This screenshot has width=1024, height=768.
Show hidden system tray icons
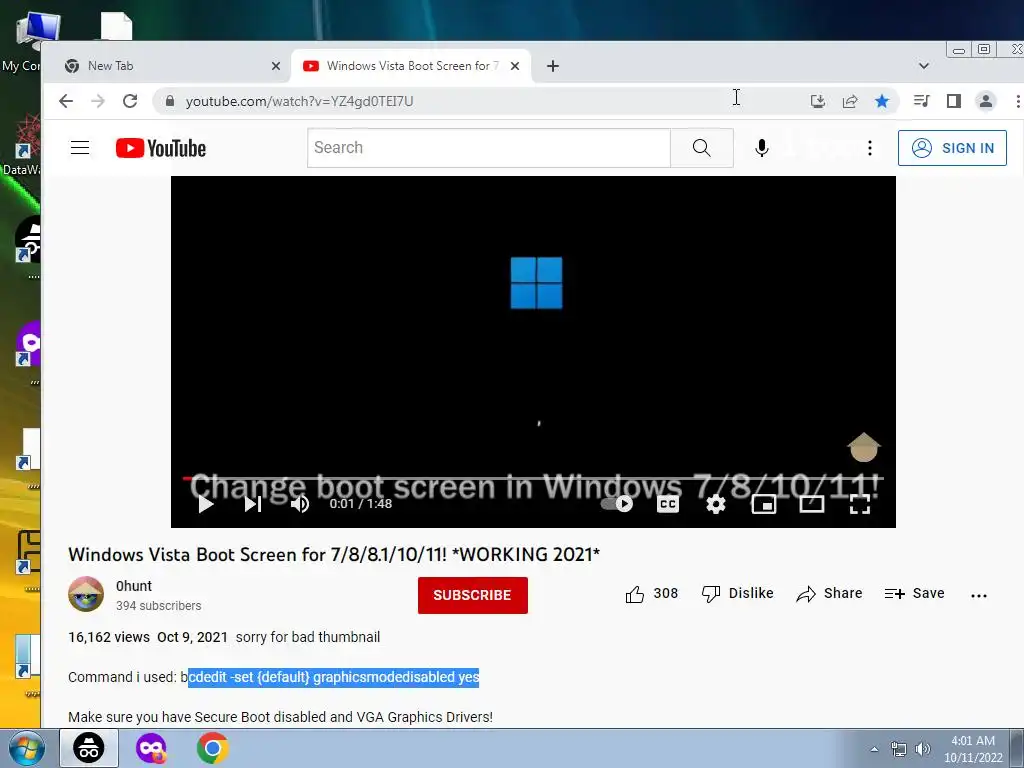point(874,749)
